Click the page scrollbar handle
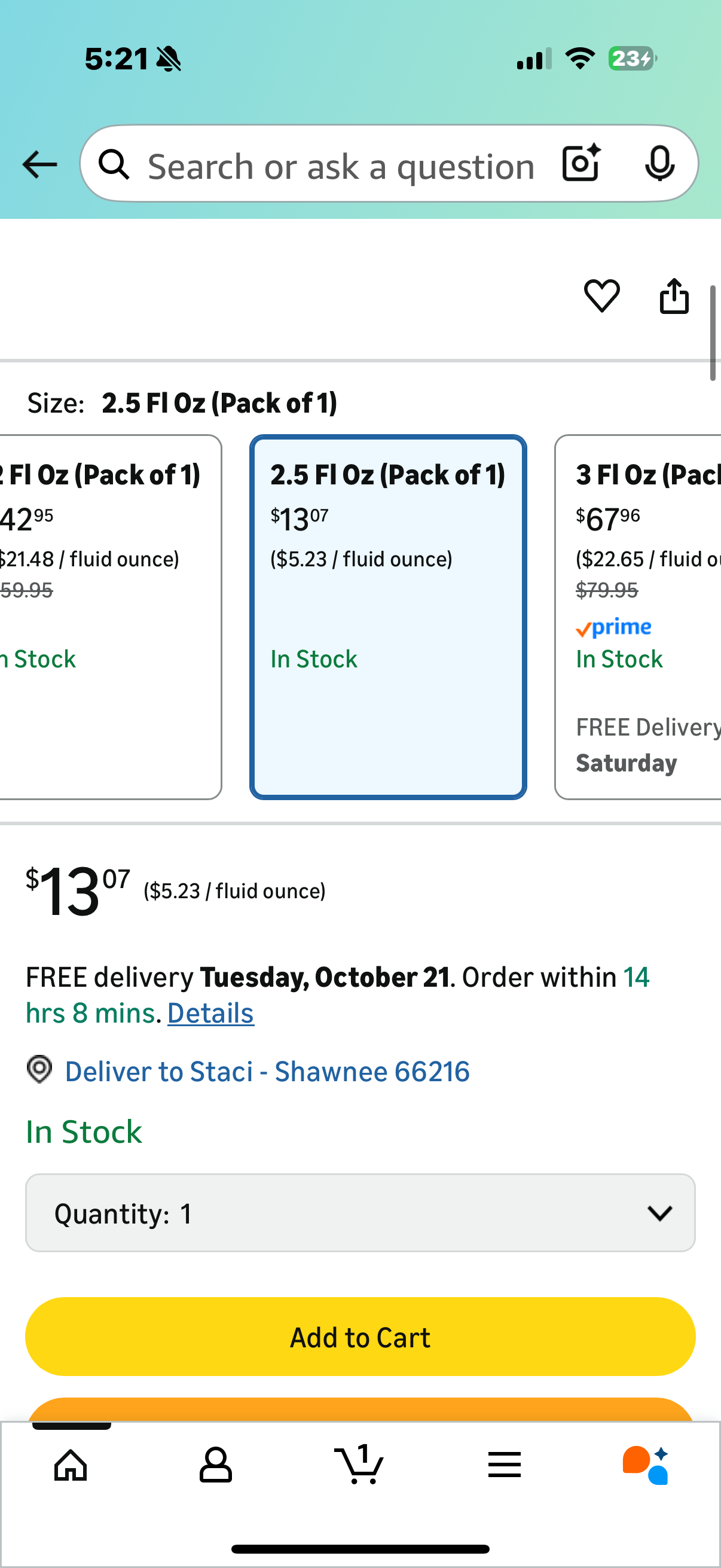 click(713, 332)
